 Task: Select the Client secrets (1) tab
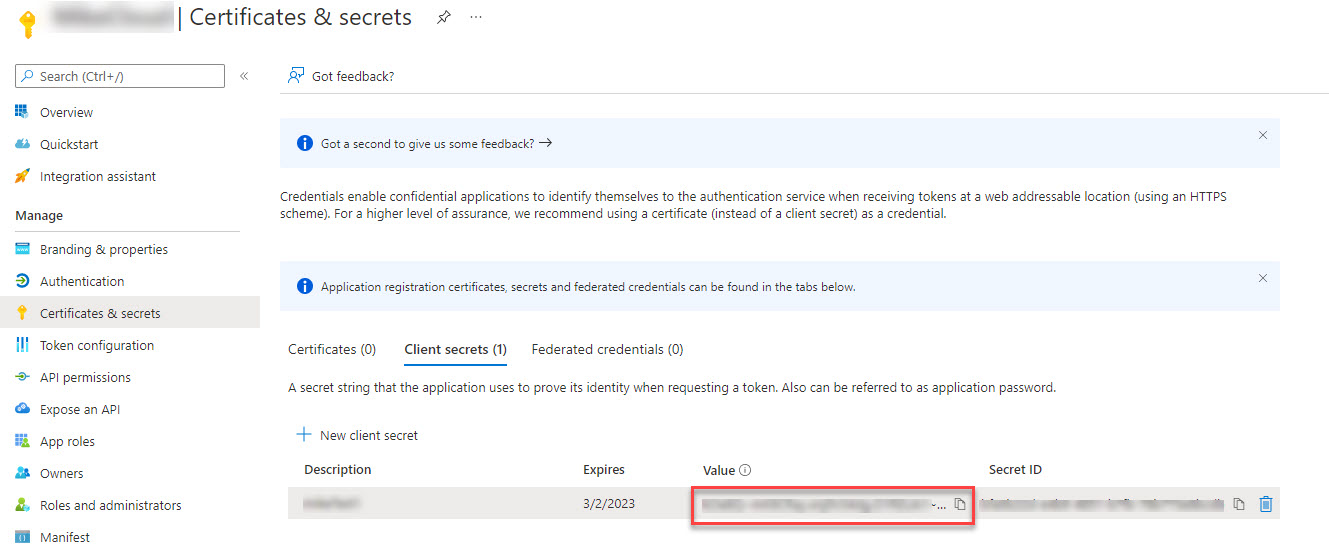[455, 349]
